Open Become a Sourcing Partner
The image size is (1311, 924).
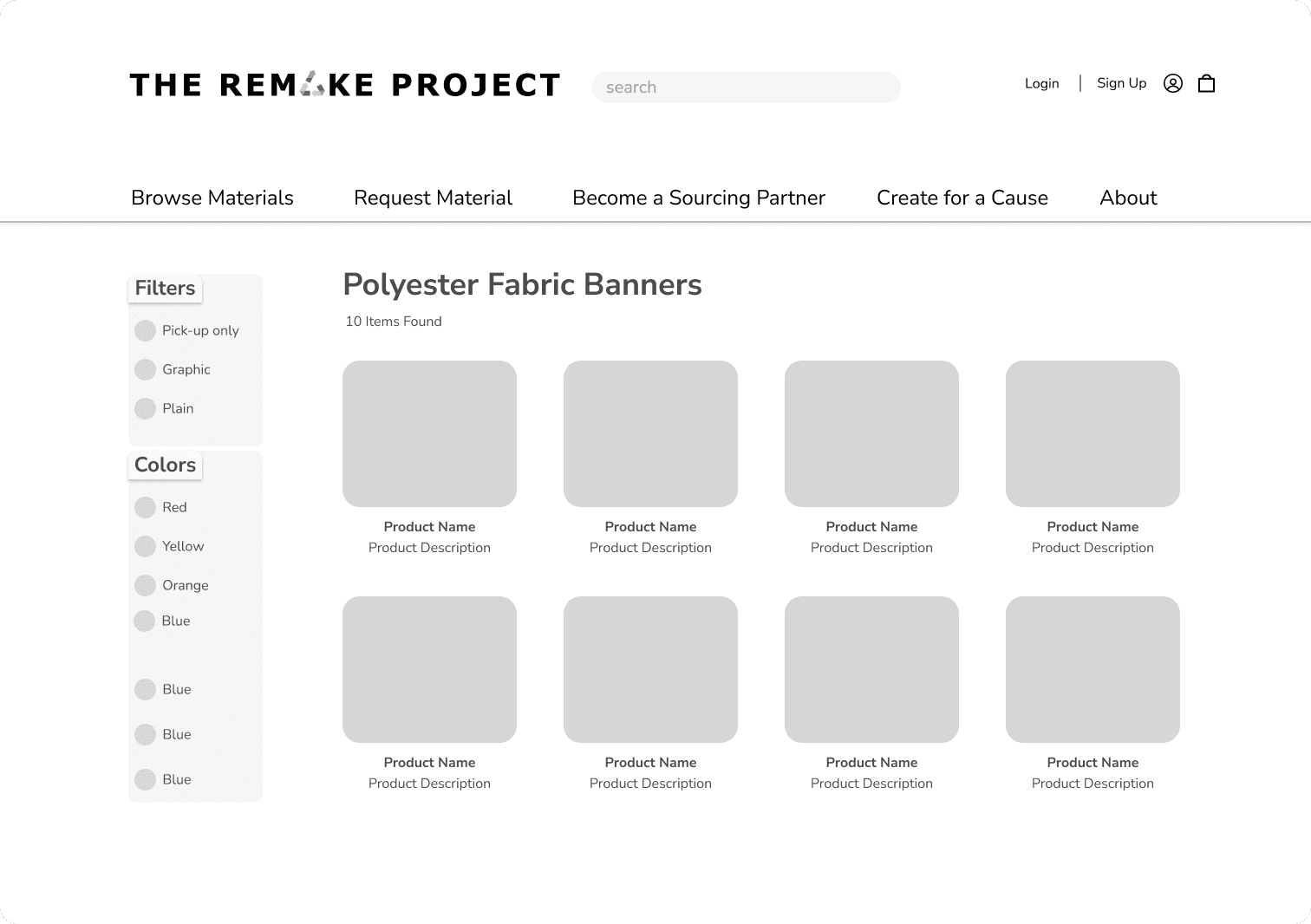(699, 198)
